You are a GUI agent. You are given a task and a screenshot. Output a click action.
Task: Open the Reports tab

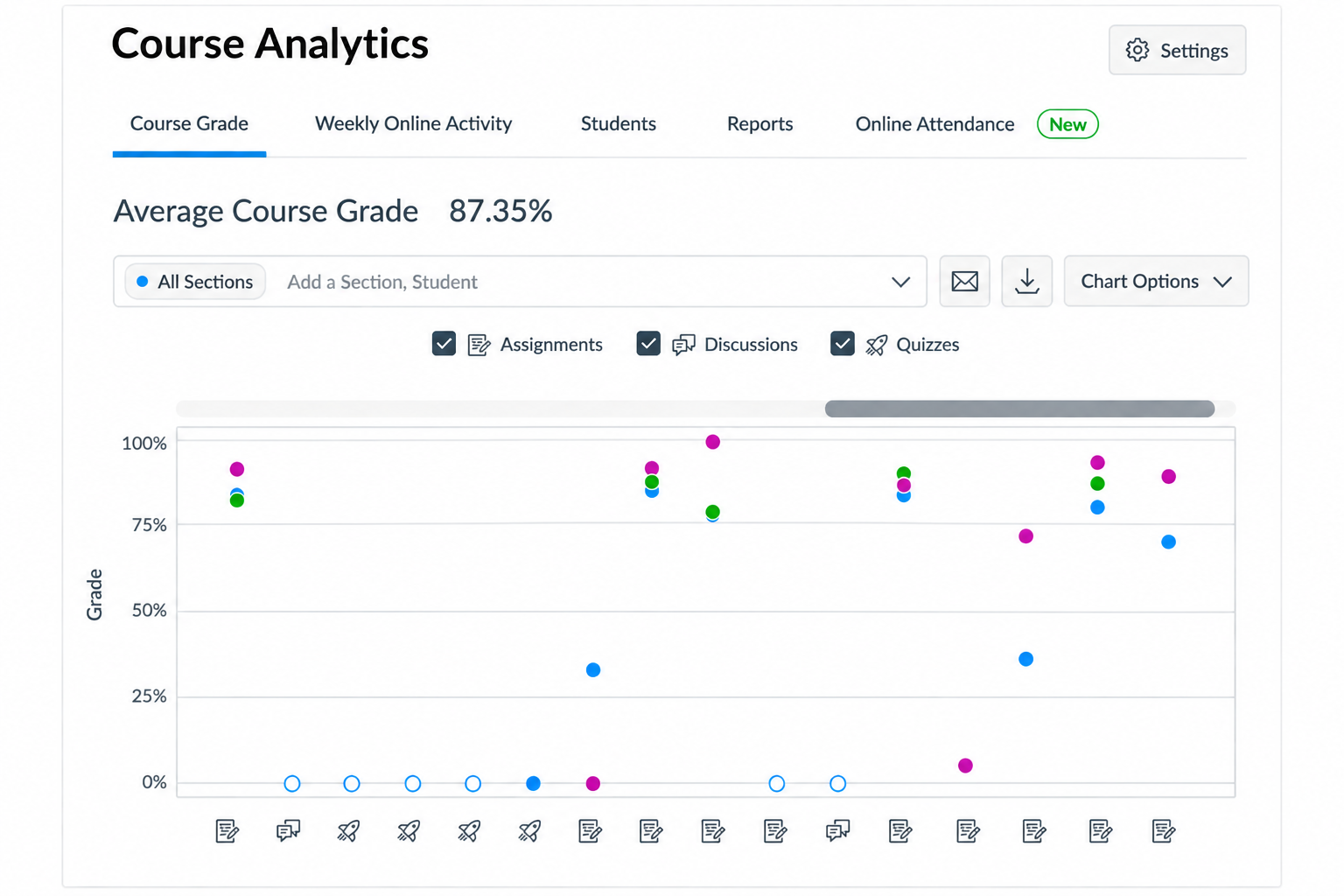[759, 124]
